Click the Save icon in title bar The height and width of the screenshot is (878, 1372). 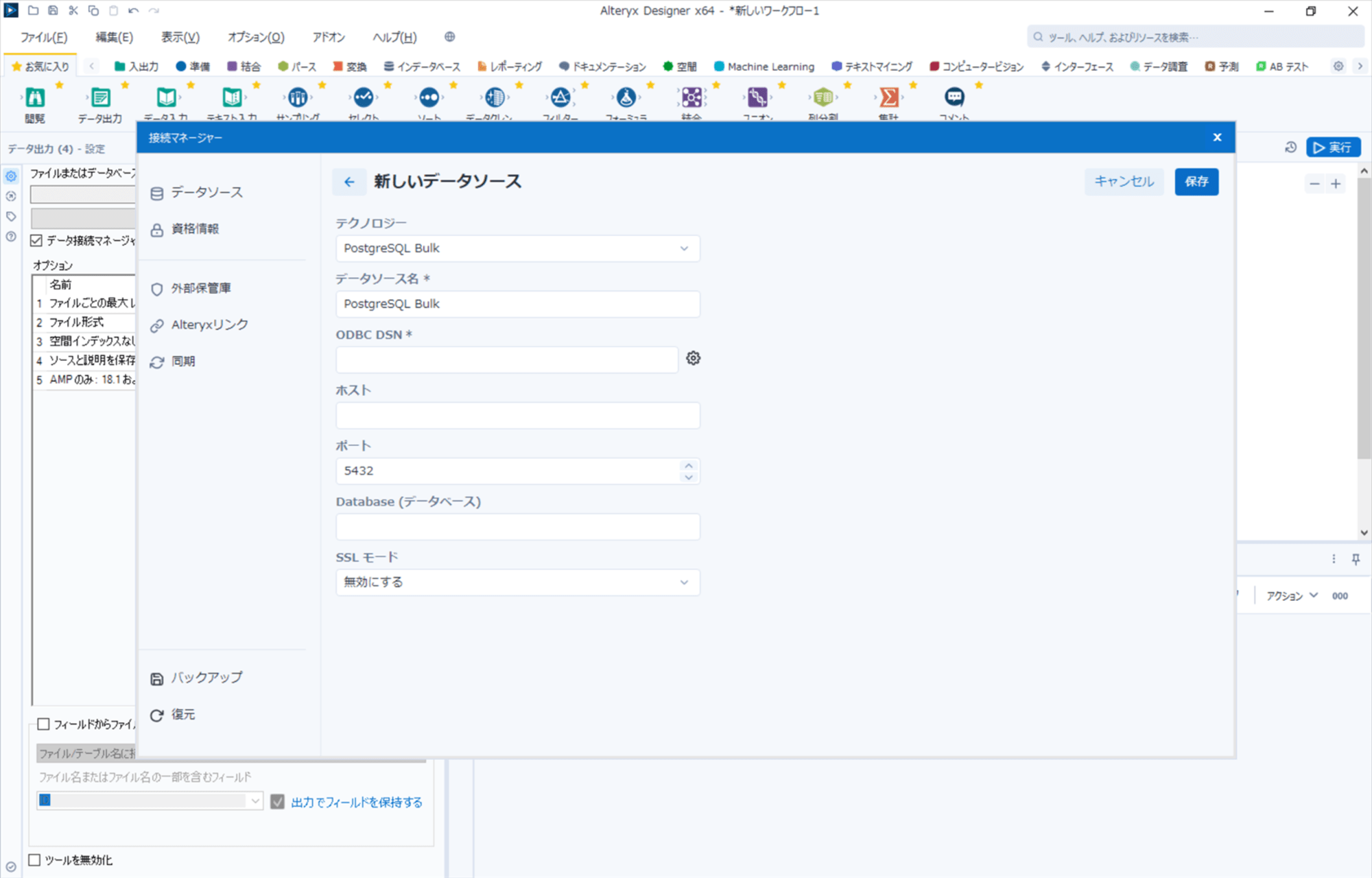(53, 11)
